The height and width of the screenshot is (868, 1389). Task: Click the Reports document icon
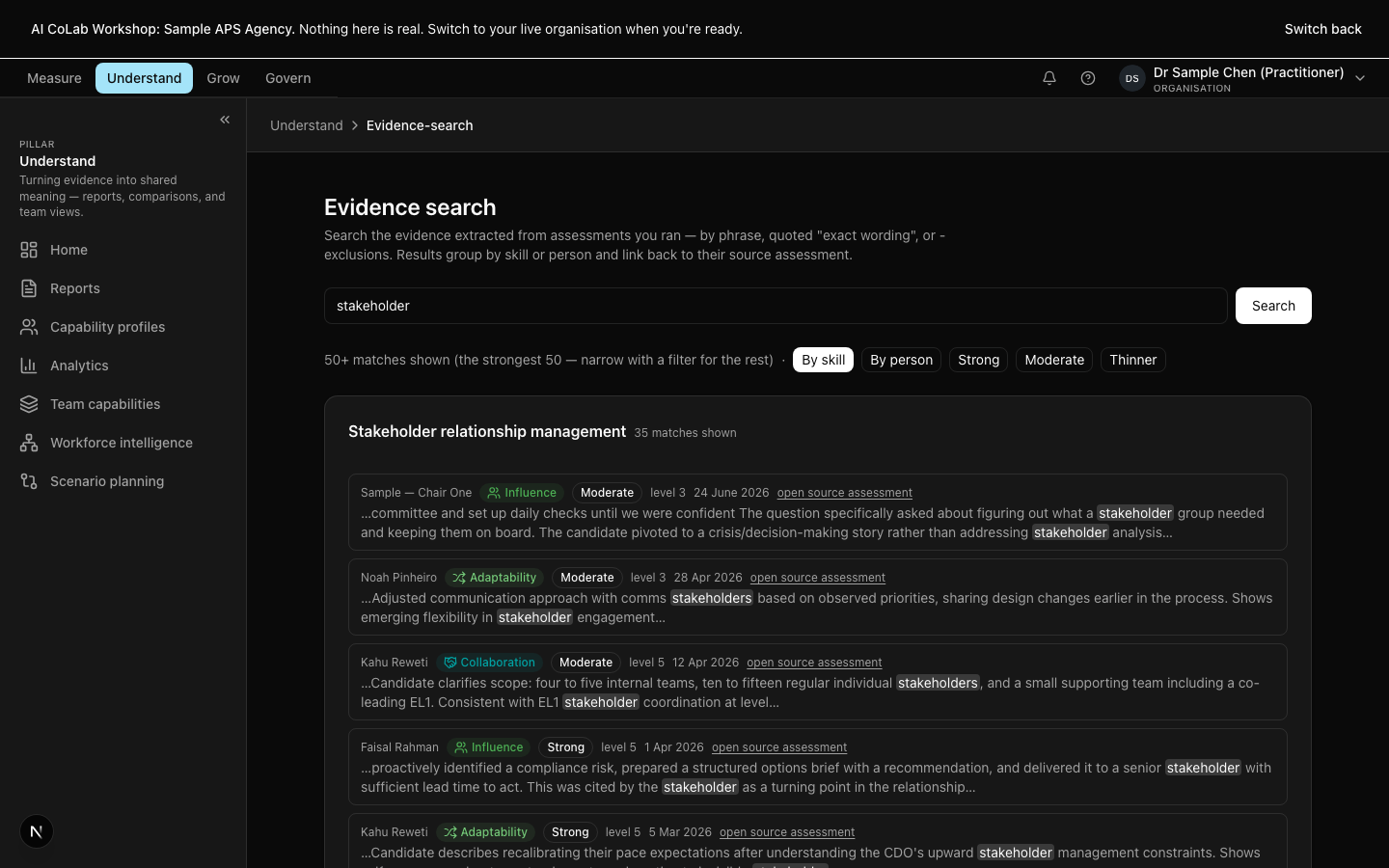(29, 288)
